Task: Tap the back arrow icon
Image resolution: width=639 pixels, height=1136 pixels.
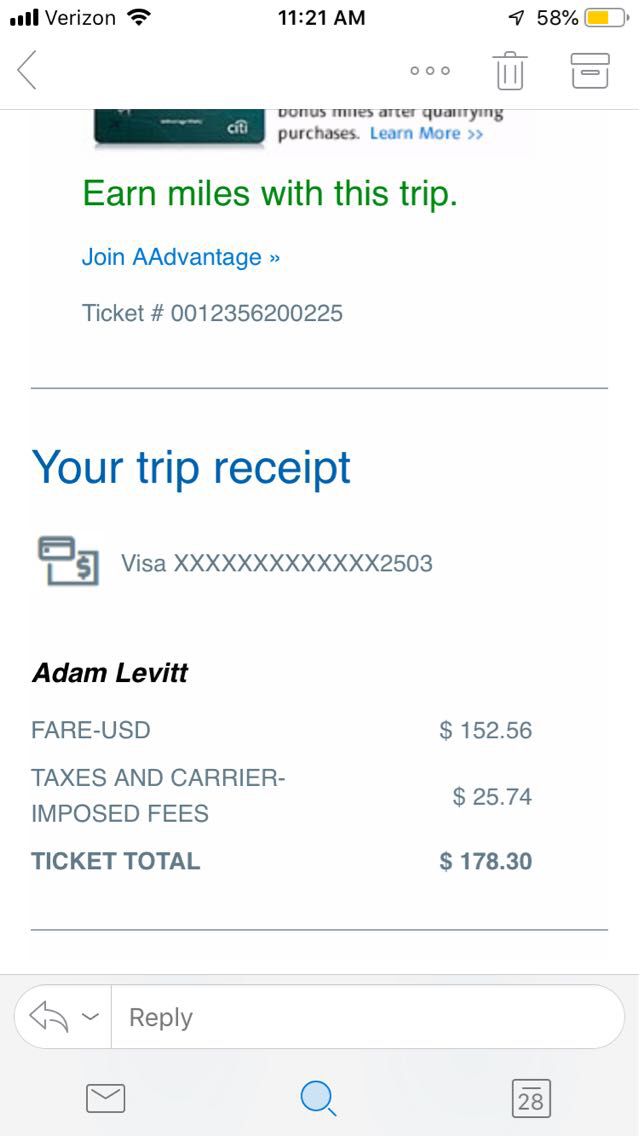Action: point(27,70)
